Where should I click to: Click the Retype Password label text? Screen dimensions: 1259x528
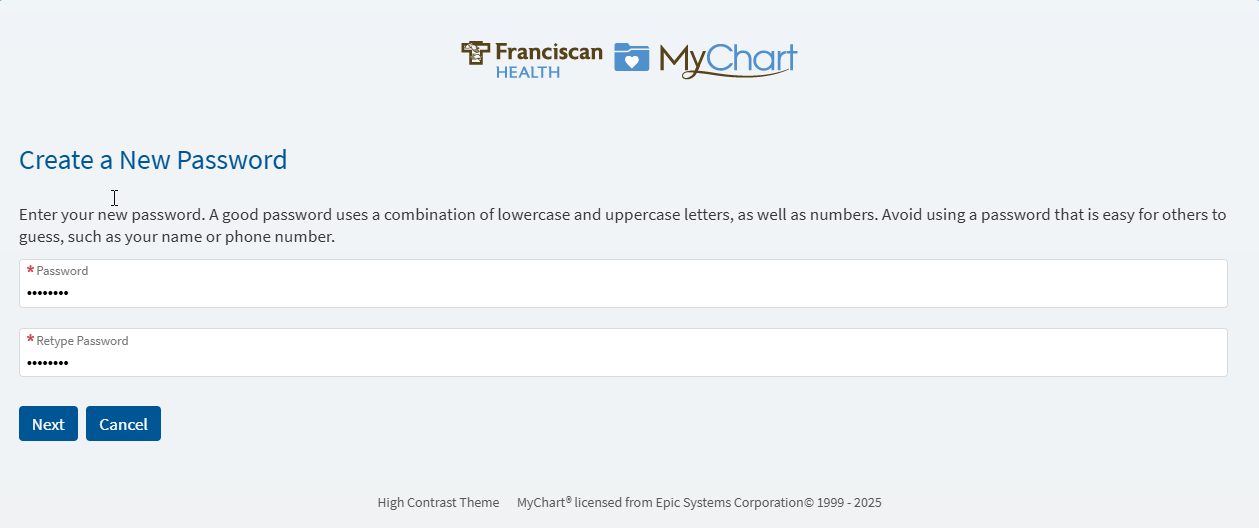[x=82, y=341]
